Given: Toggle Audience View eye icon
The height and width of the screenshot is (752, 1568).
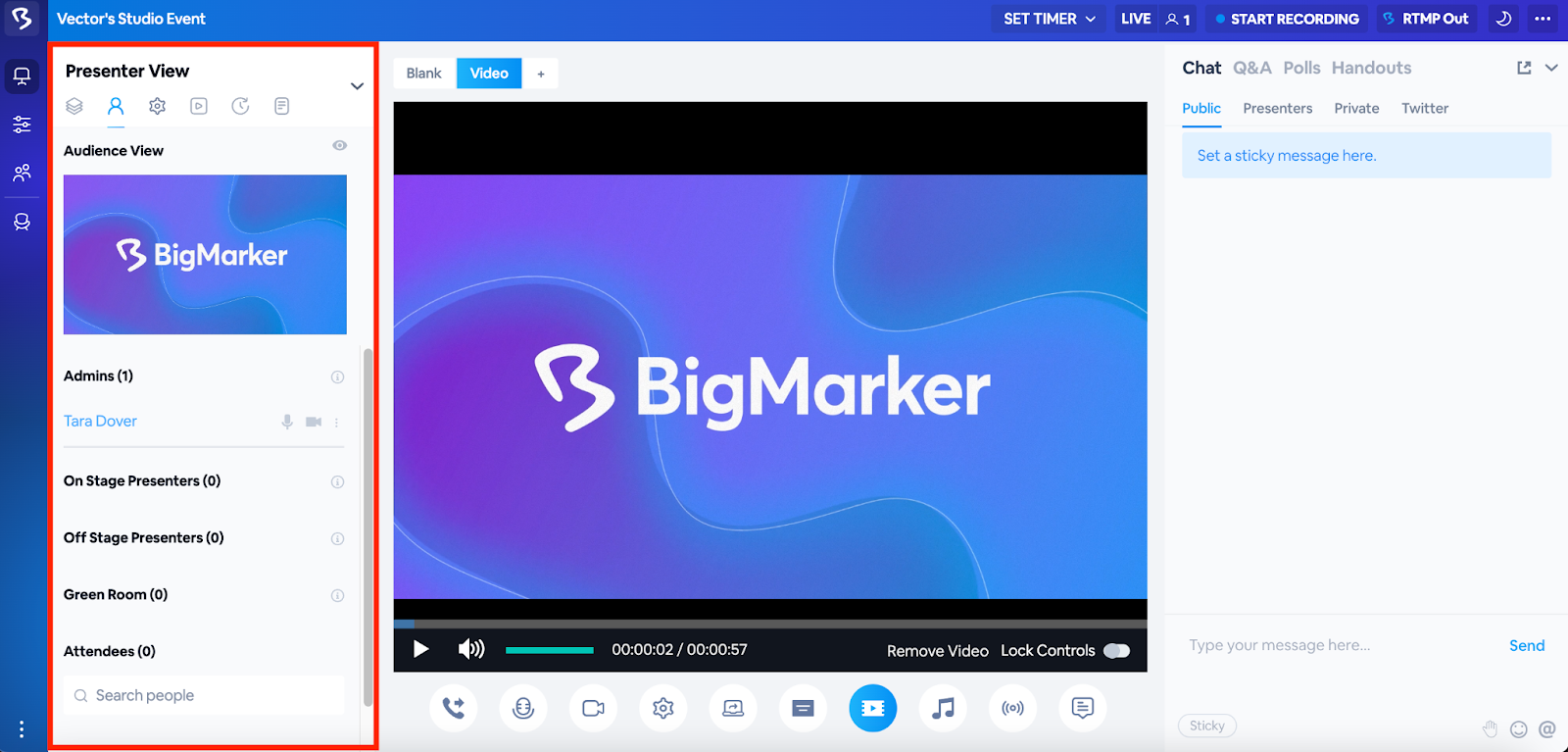Looking at the screenshot, I should pos(340,145).
